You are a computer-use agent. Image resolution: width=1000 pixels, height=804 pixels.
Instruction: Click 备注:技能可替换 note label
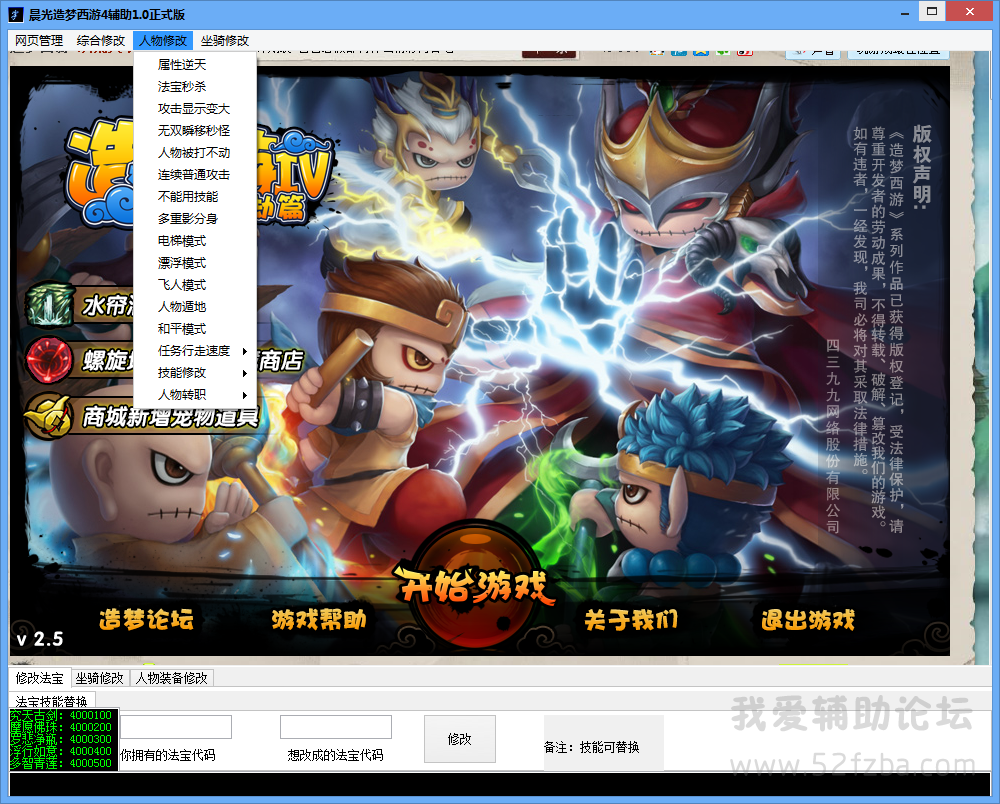[x=592, y=747]
